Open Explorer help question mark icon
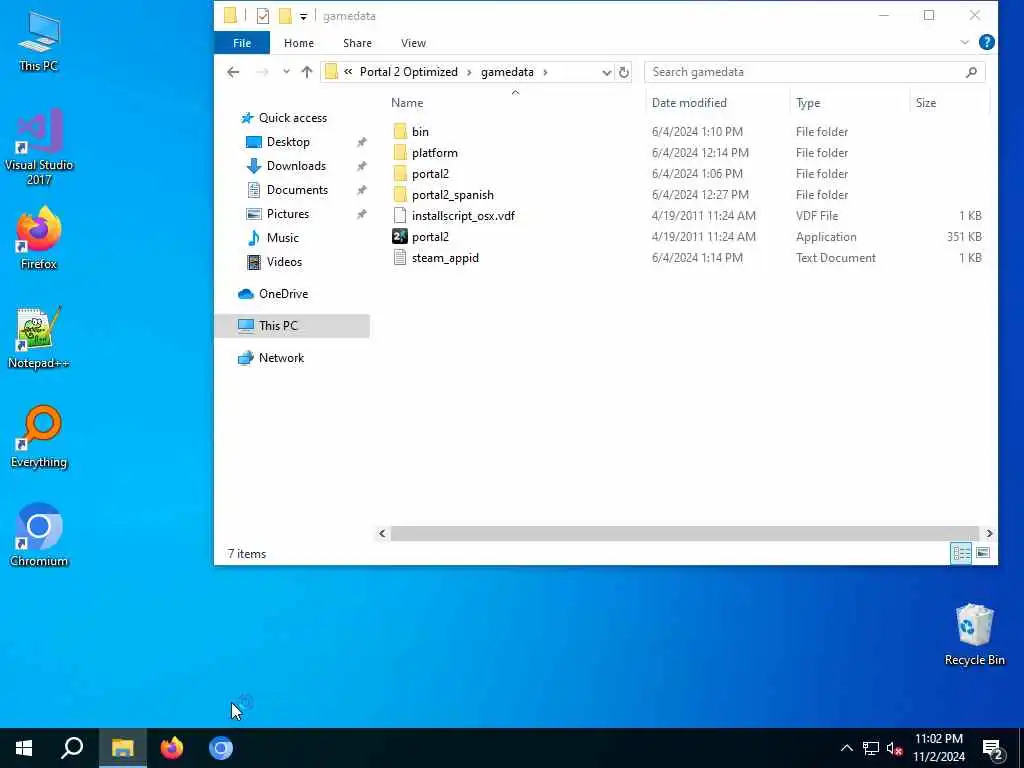 click(986, 42)
